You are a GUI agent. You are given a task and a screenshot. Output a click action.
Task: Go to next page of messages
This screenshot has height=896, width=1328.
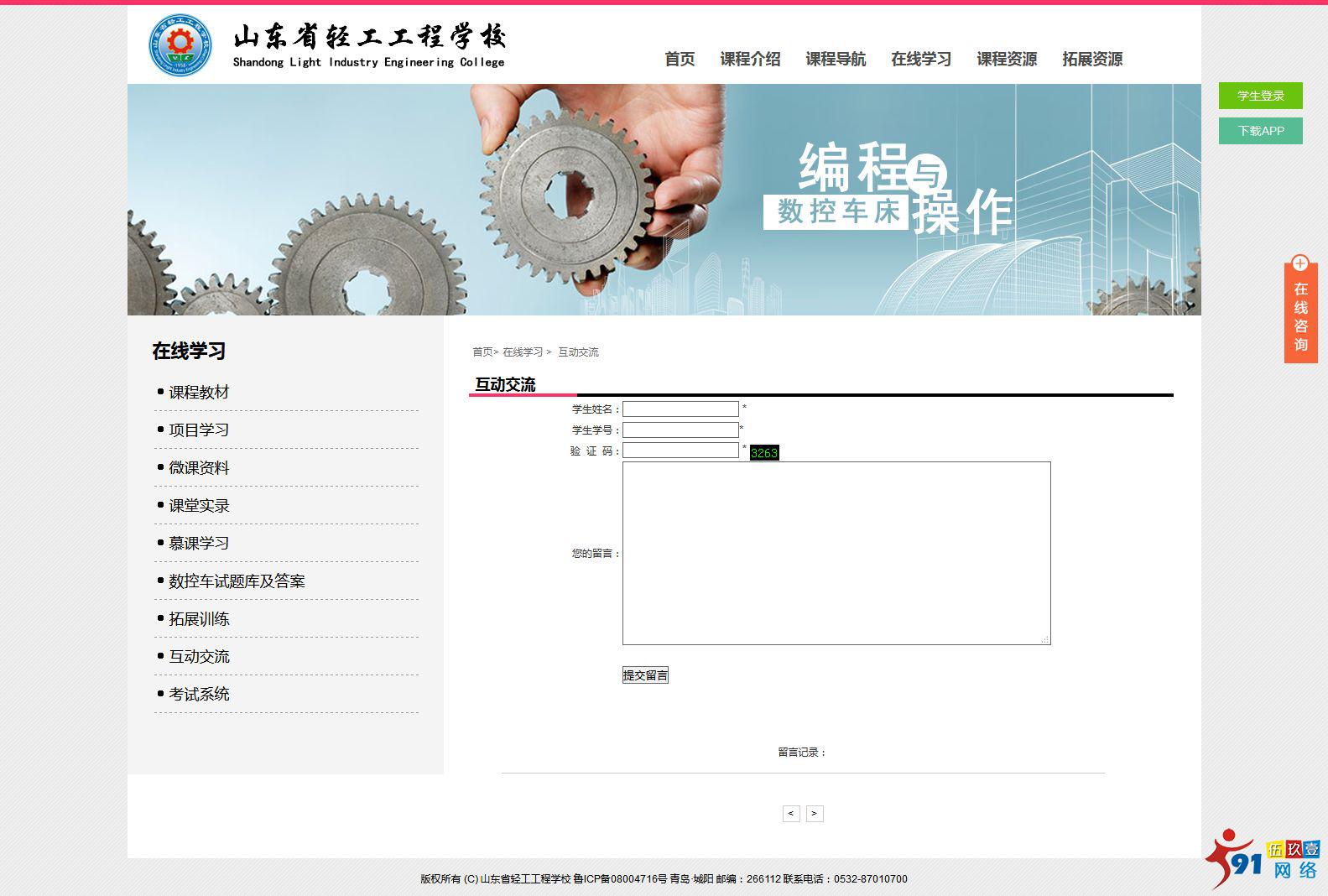[x=815, y=814]
